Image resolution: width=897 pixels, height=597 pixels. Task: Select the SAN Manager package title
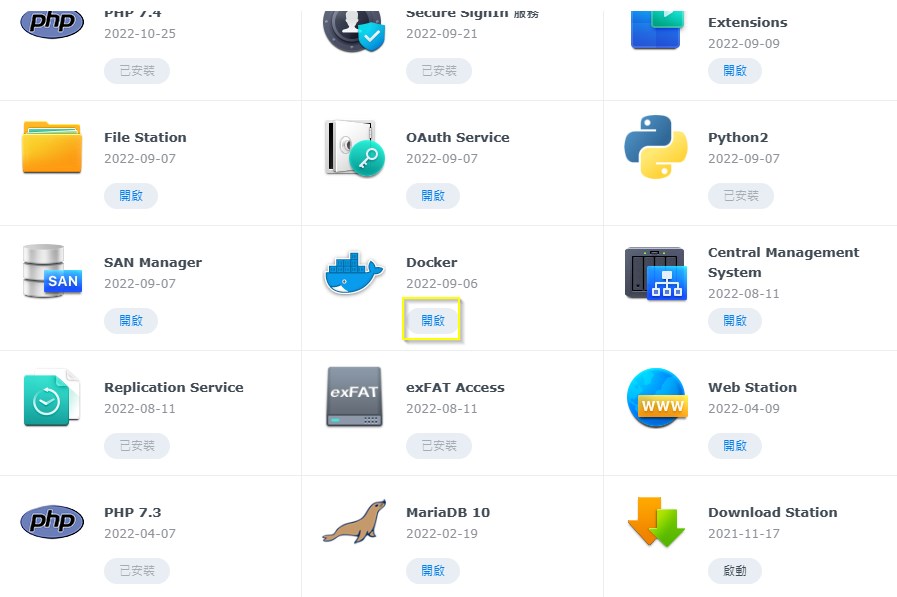pos(153,262)
